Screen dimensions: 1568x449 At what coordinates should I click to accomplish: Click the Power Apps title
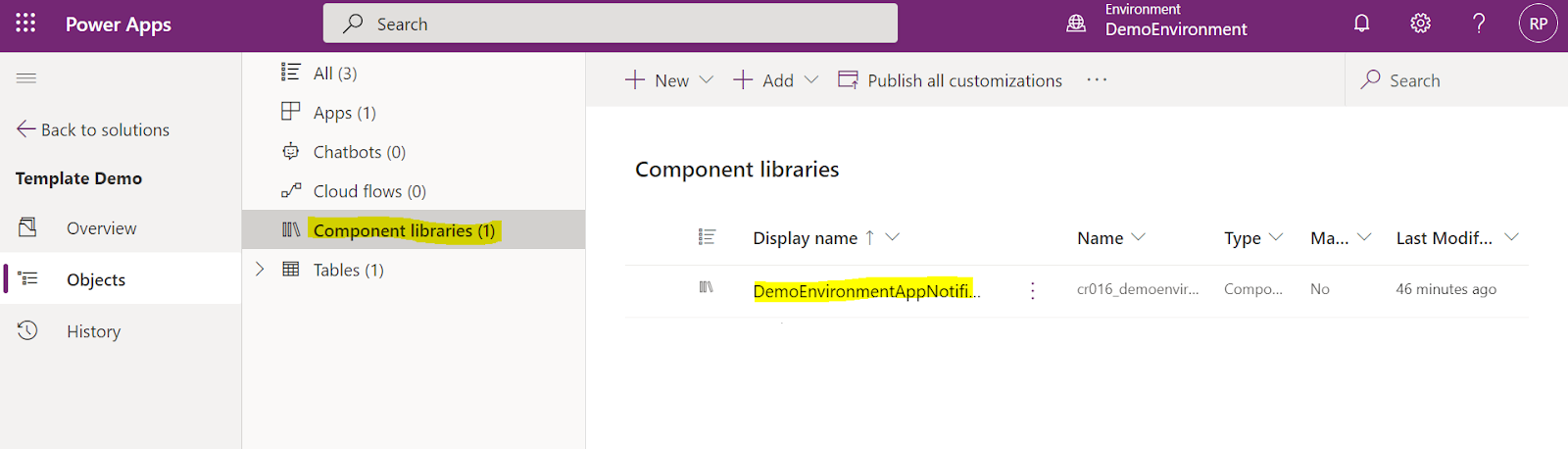[x=119, y=25]
